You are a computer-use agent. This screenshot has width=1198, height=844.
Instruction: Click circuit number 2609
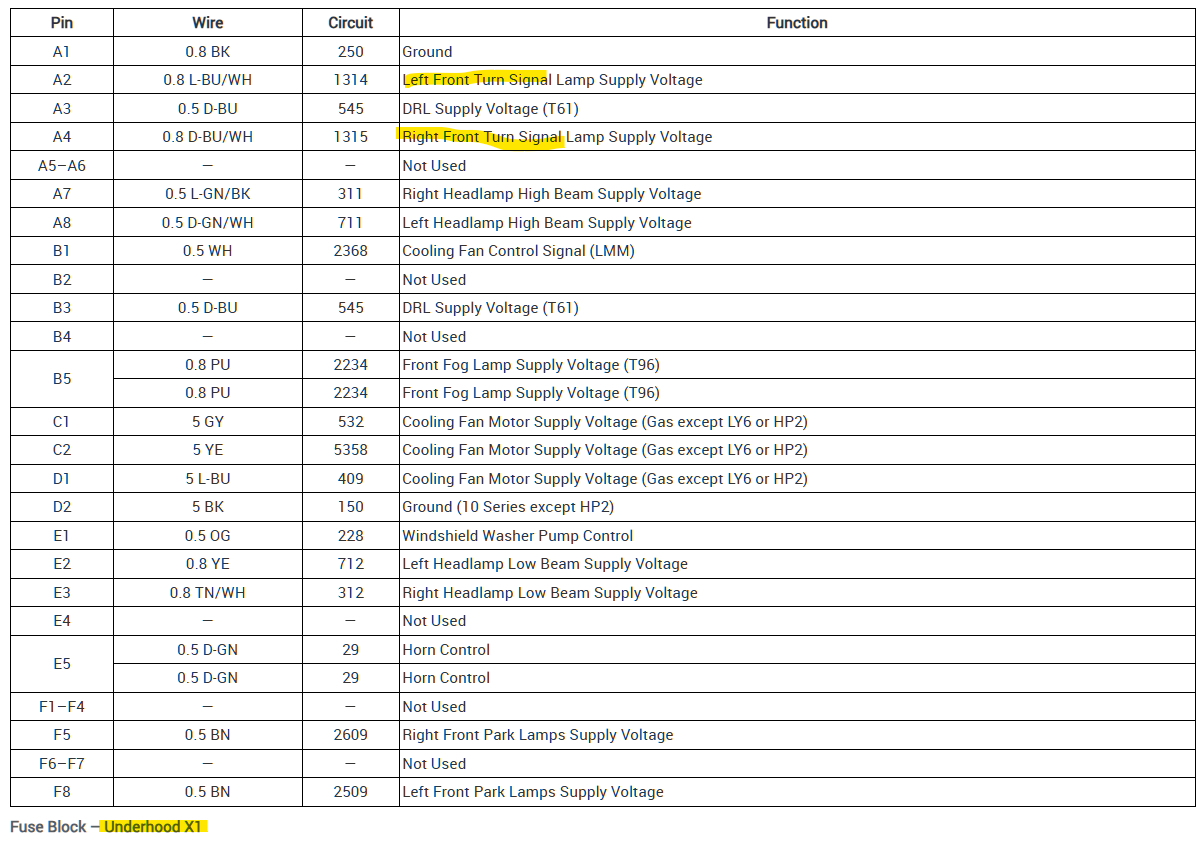[351, 735]
